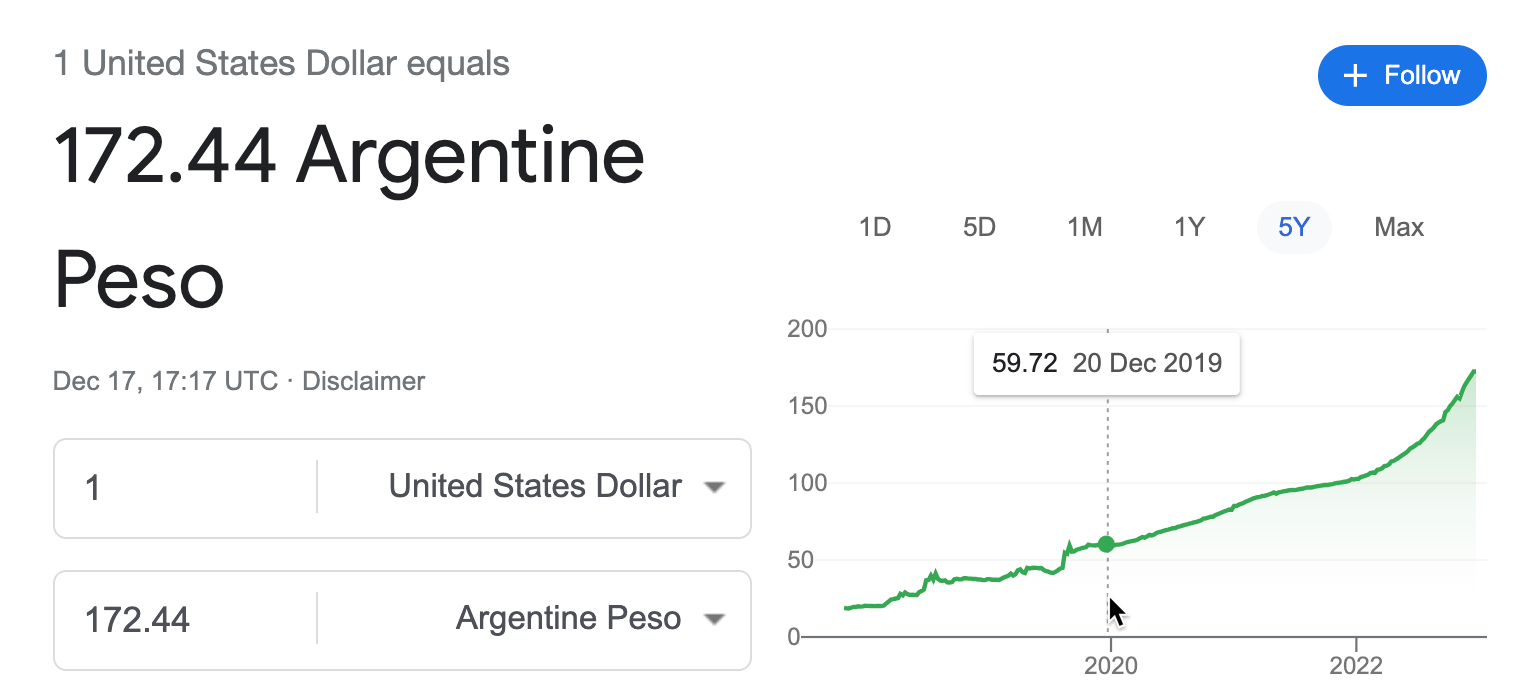Click the dollar amount input field
Image resolution: width=1518 pixels, height=698 pixels.
click(x=187, y=487)
